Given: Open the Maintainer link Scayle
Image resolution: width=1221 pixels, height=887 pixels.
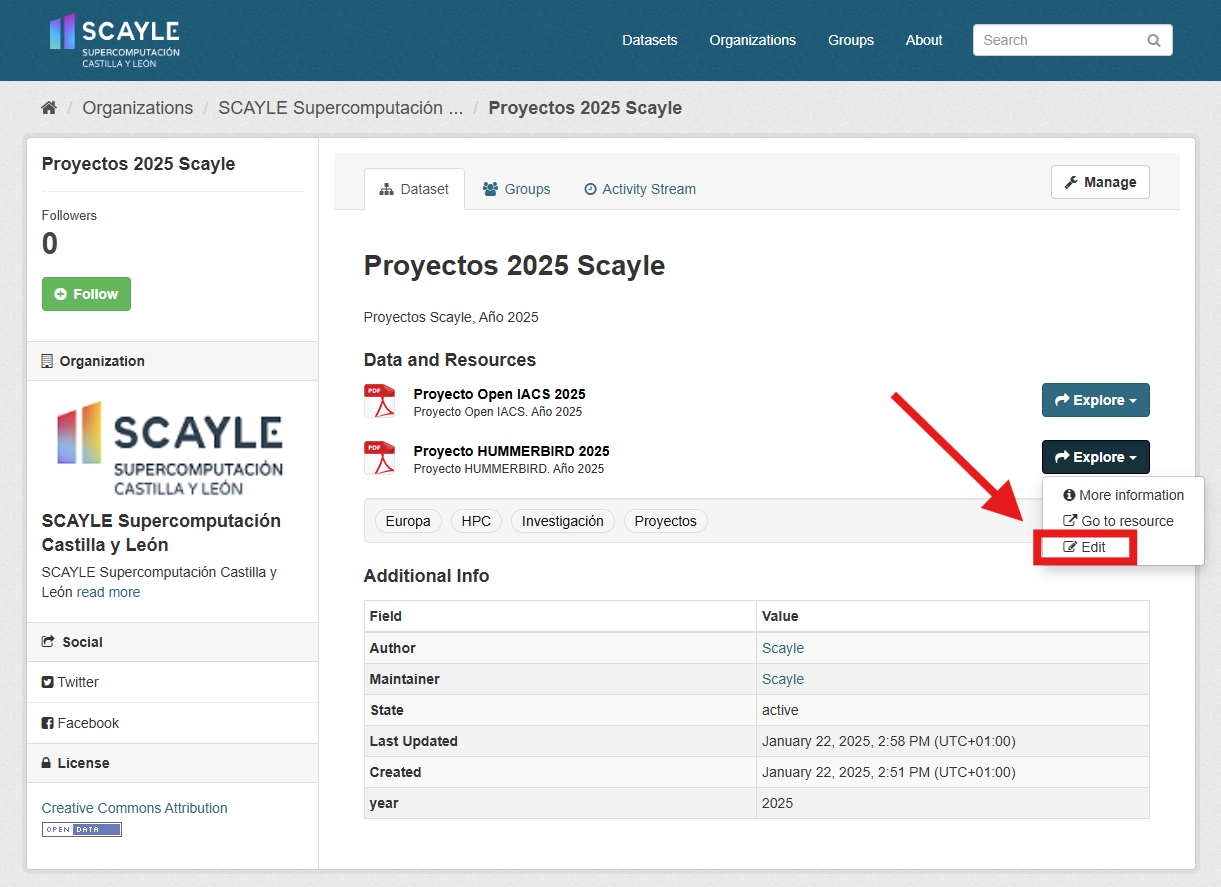Looking at the screenshot, I should (783, 679).
